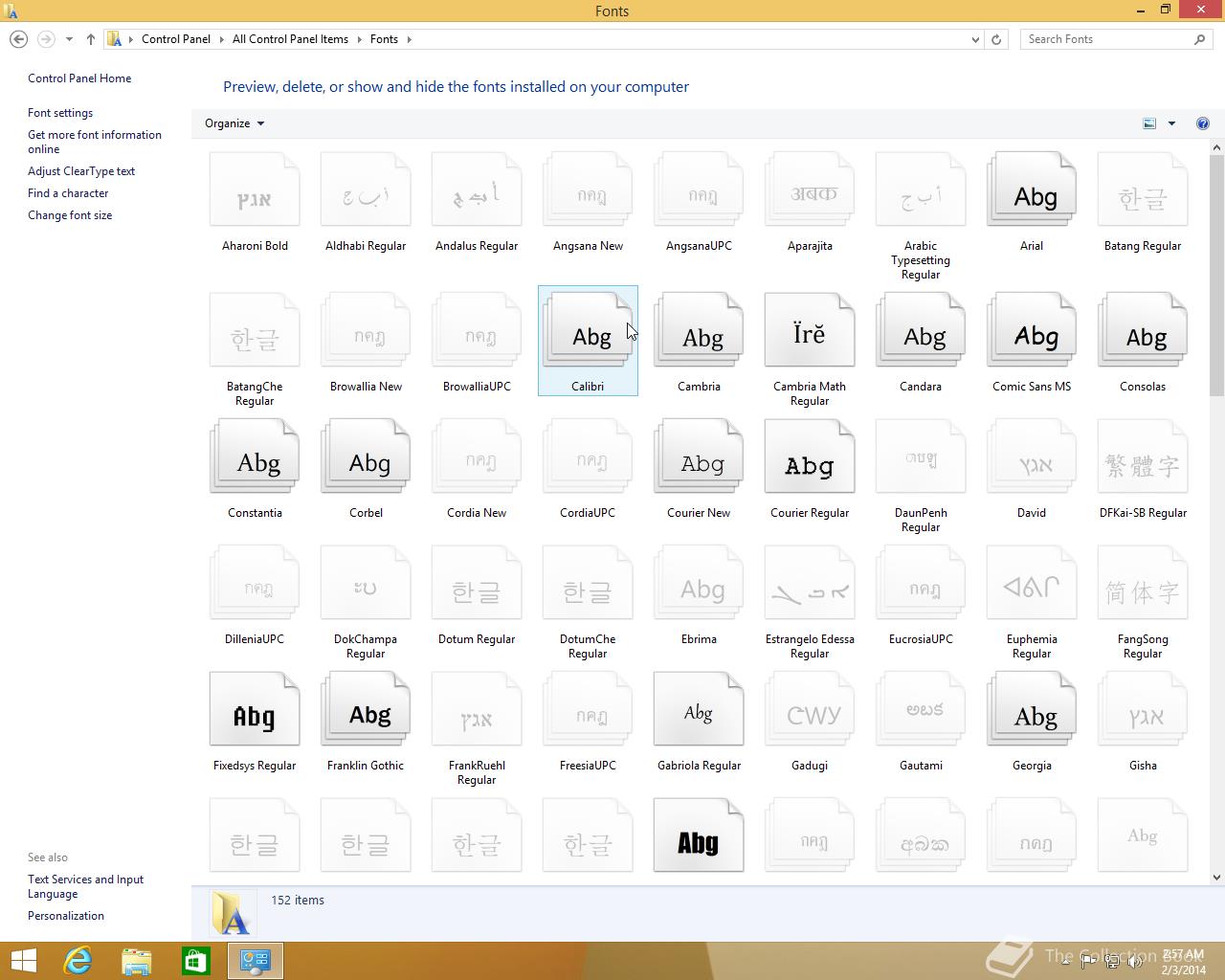Select the Consolas font icon
The width and height of the screenshot is (1225, 980).
pos(1143,331)
